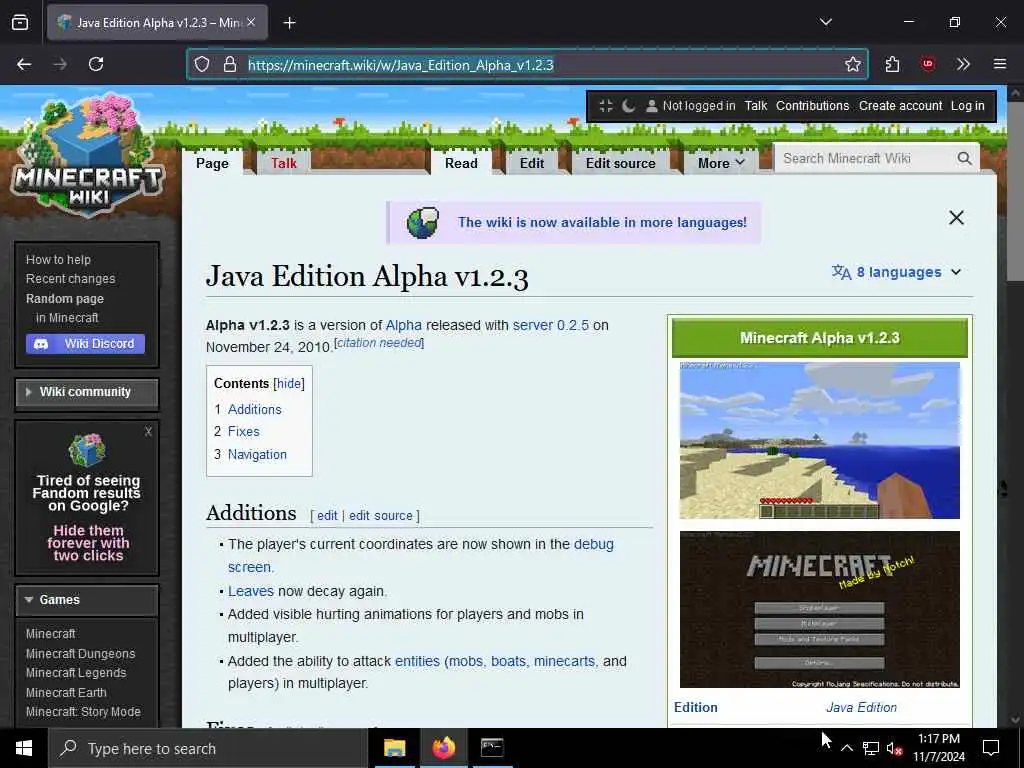Click the Not logged in user icon
1024x768 pixels.
click(651, 106)
